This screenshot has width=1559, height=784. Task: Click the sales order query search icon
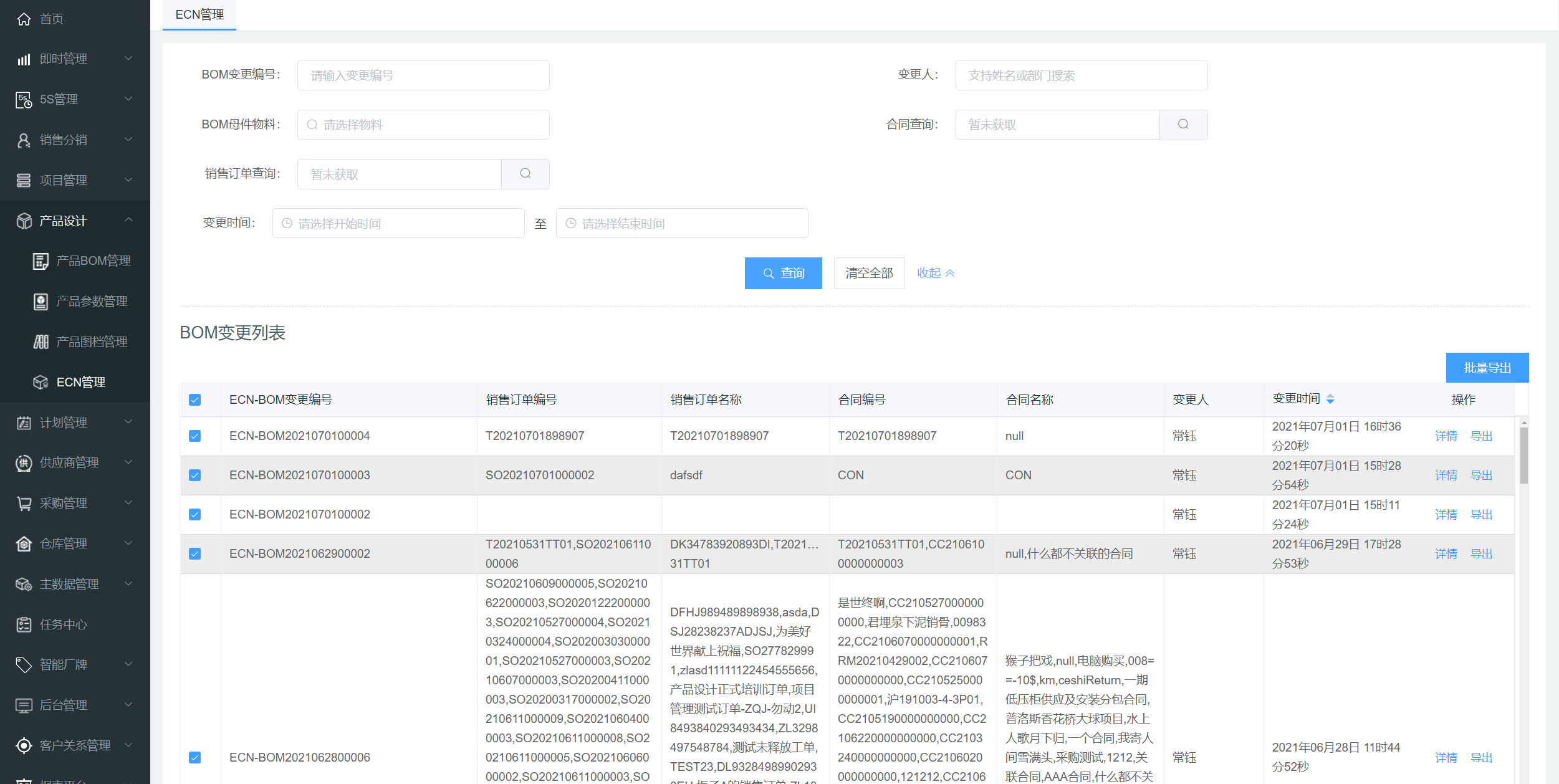point(525,174)
